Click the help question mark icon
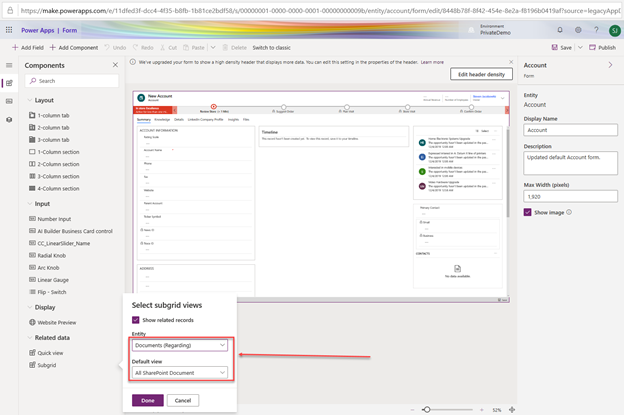Screen dimensions: 624x415 (594, 30)
